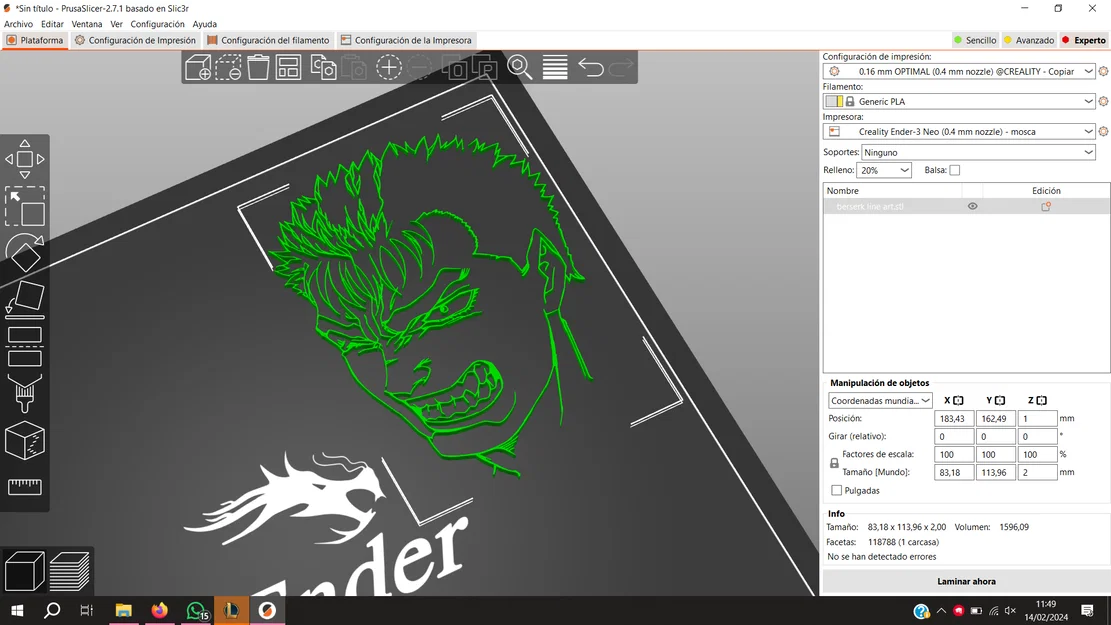Click the Y size field showing 113,96

(996, 472)
